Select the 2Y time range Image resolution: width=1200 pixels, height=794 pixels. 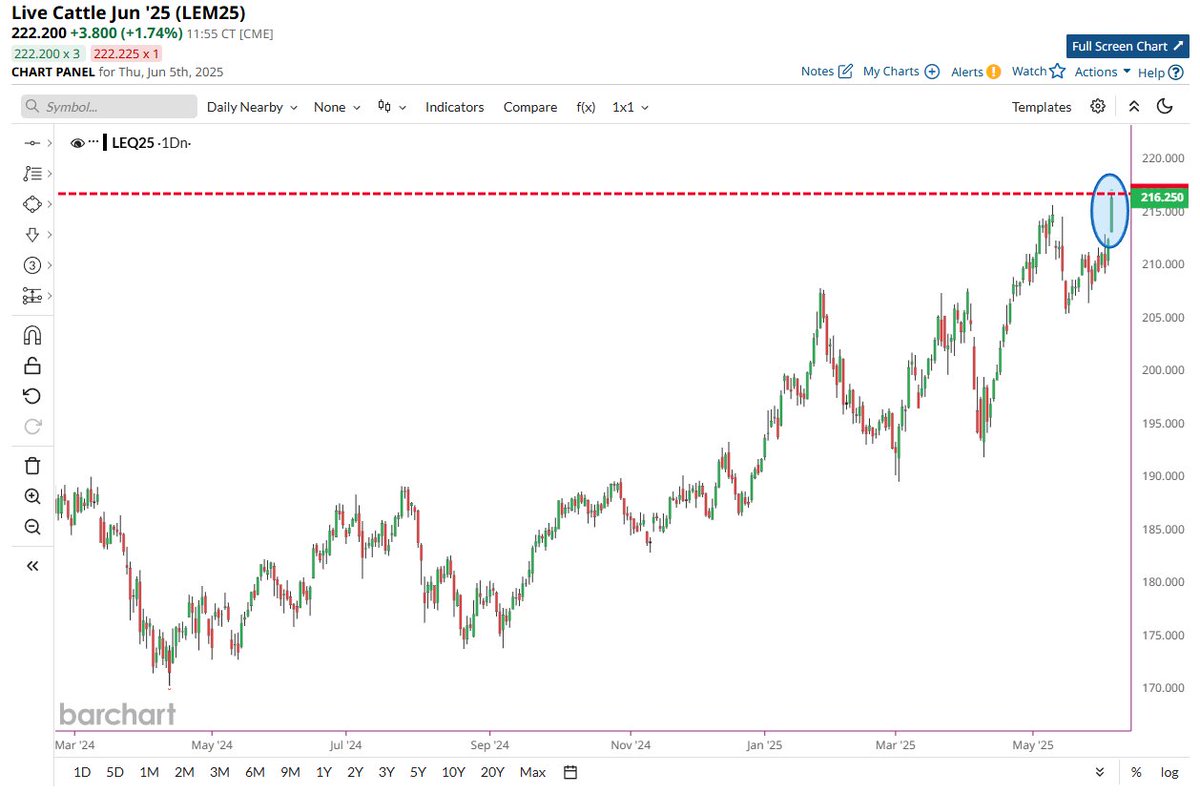(355, 772)
